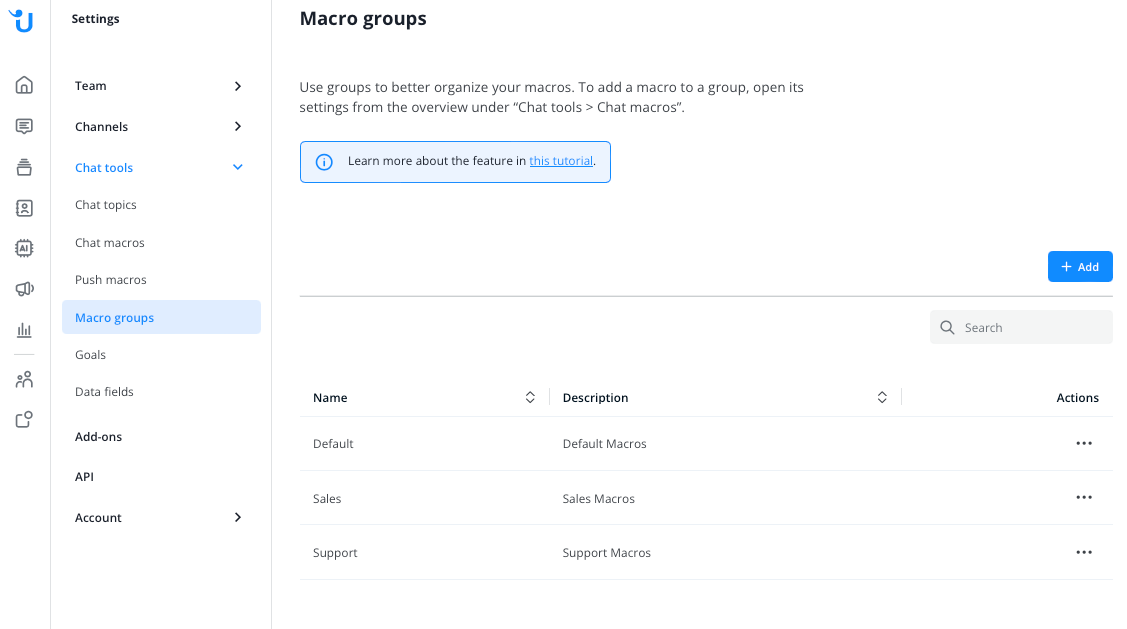
Task: Select Data fields in sidebar
Action: 104,392
